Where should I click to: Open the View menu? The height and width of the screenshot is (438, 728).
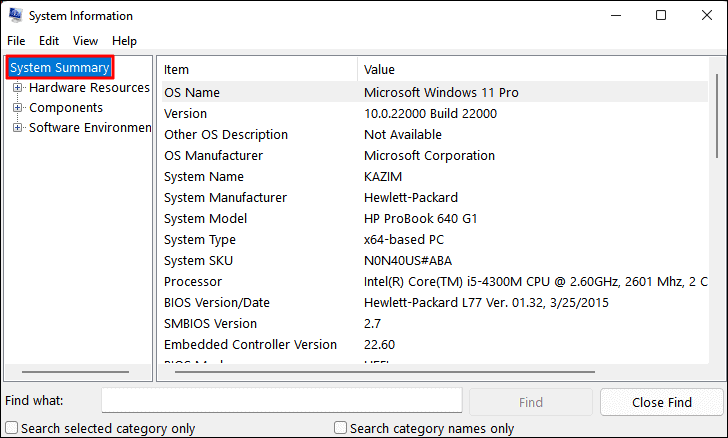[x=85, y=41]
